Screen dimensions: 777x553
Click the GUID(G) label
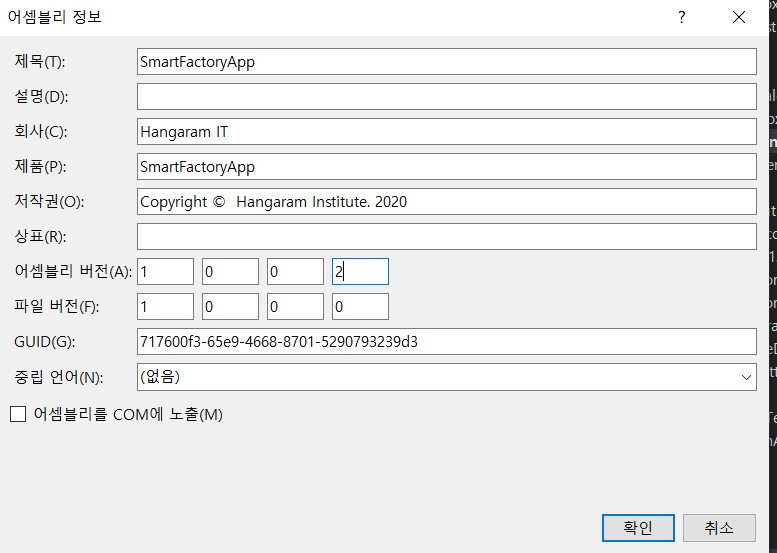(x=45, y=342)
